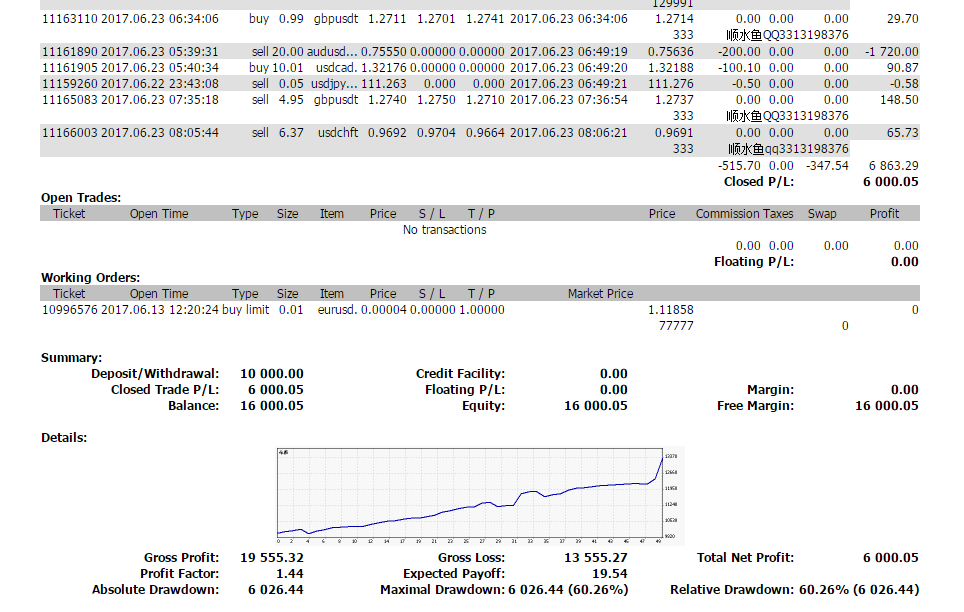This screenshot has height=612, width=964.
Task: Select ticket number 11165083
Action: (x=69, y=100)
